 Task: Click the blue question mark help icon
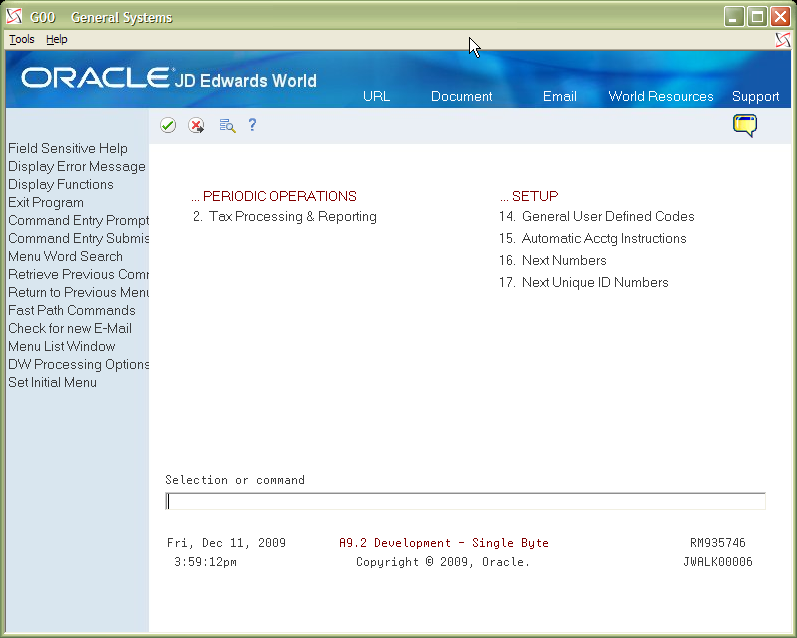(252, 125)
